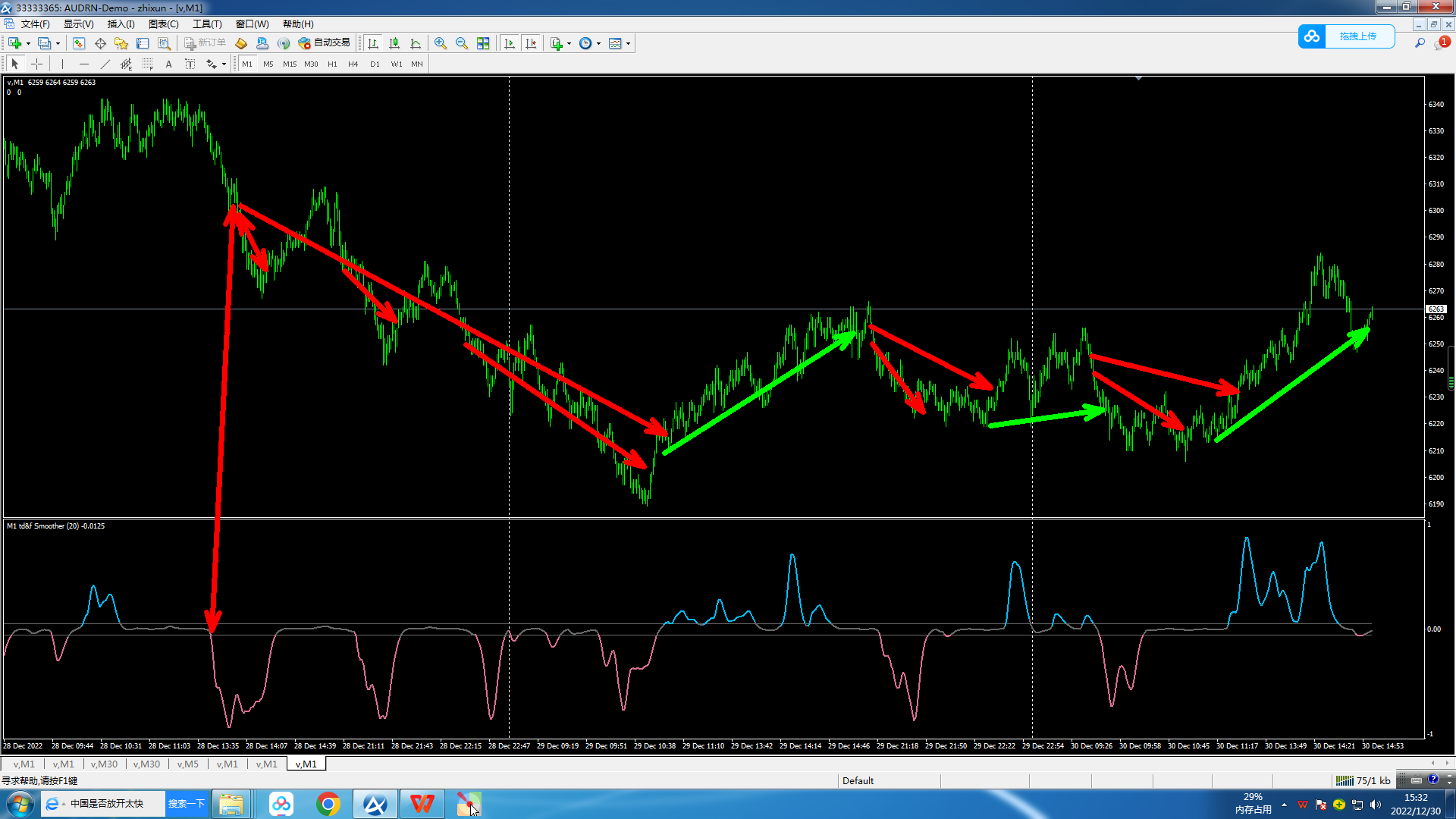Select the trendline drawing tool
The height and width of the screenshot is (819, 1456).
105,64
